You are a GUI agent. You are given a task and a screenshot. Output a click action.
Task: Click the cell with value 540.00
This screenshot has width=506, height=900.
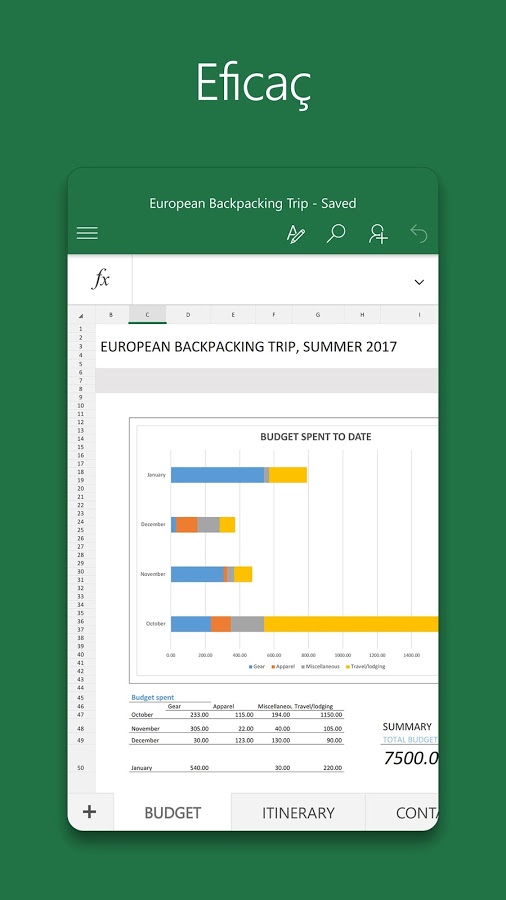coord(199,768)
